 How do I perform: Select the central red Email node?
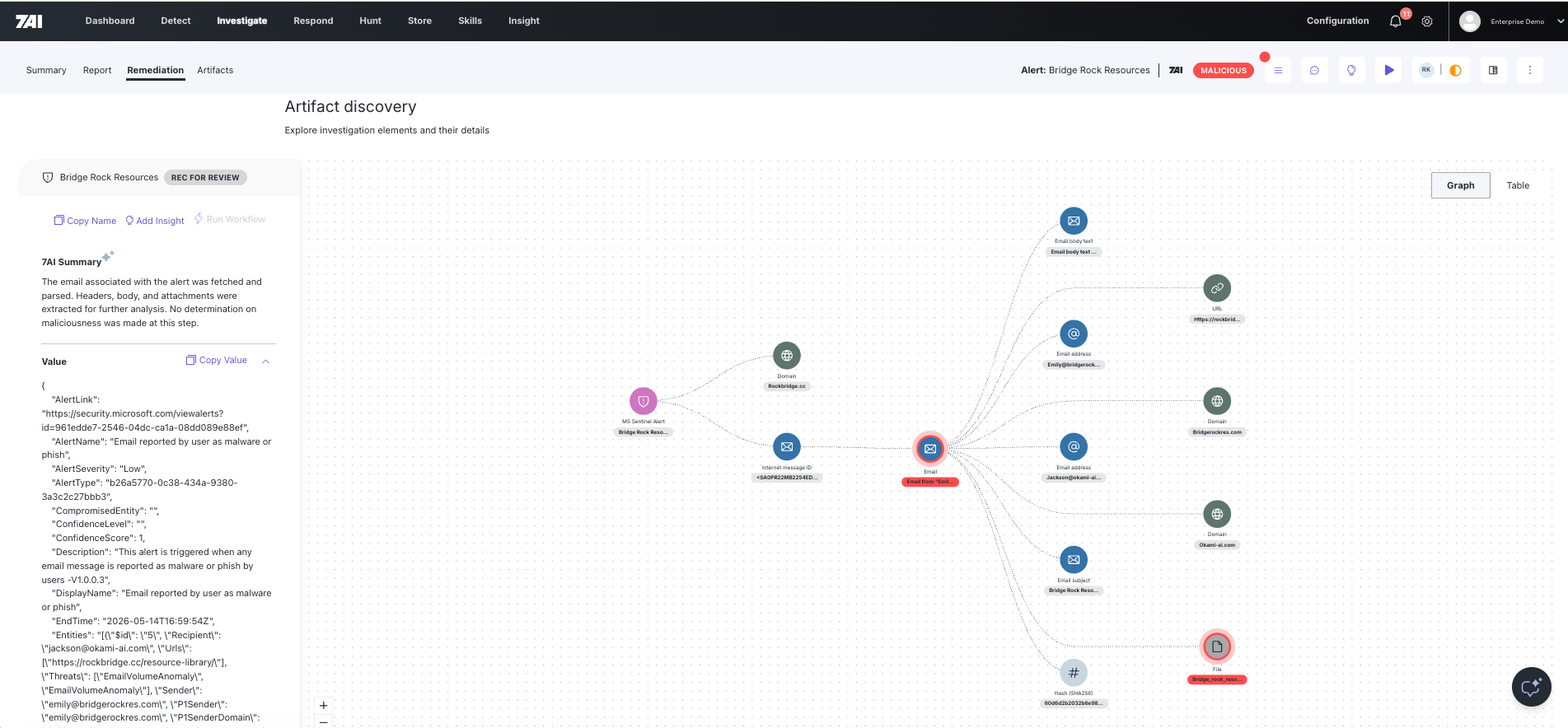[x=930, y=449]
